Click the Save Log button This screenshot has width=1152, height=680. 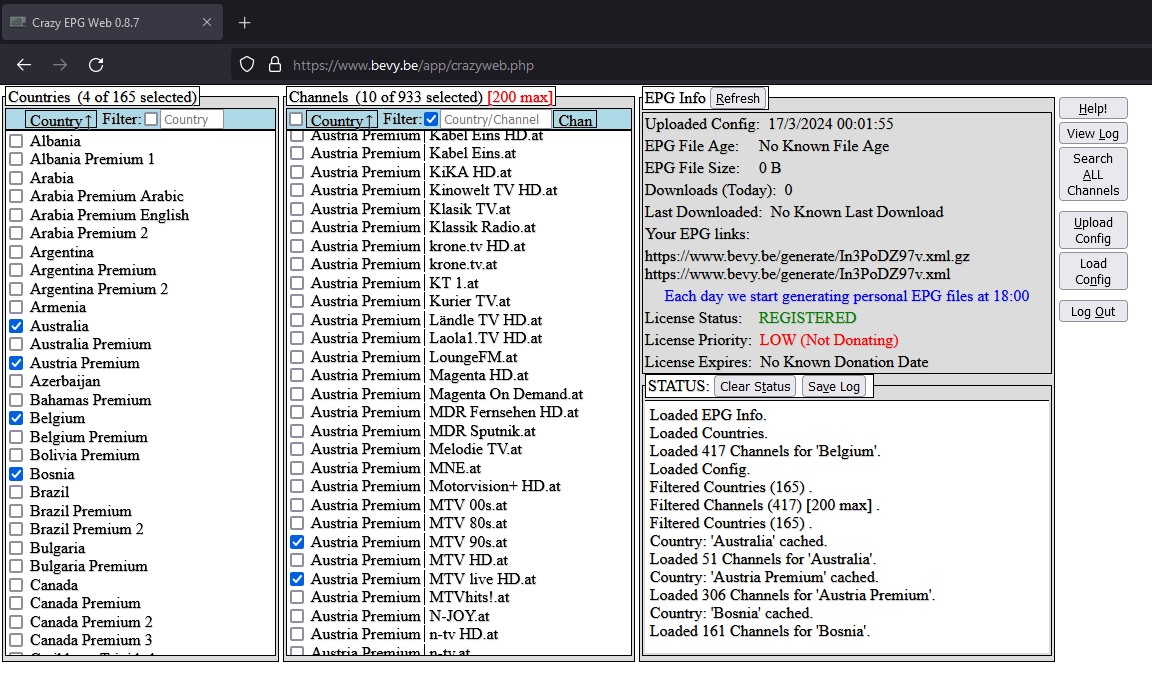tap(834, 386)
